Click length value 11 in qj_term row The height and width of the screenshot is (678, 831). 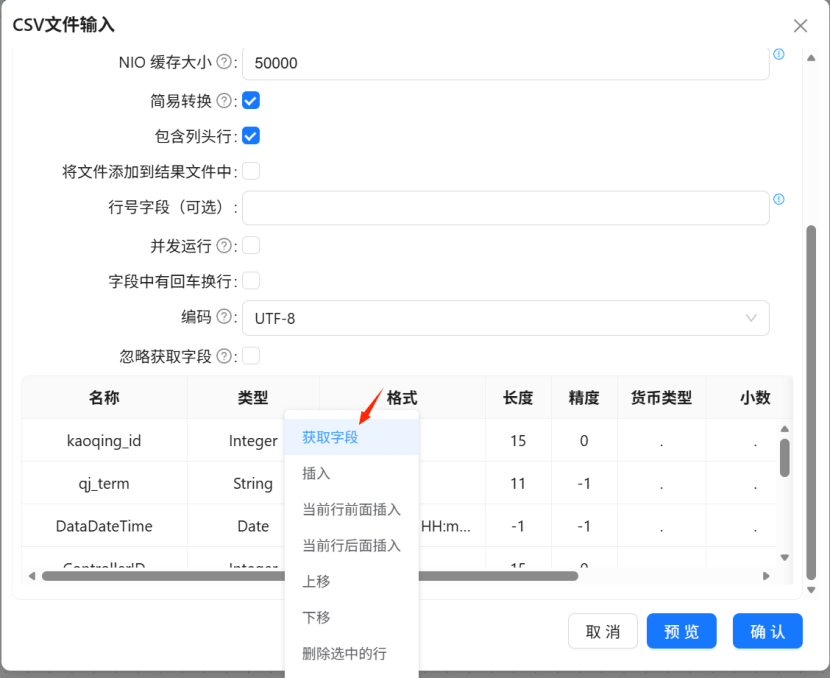click(518, 483)
